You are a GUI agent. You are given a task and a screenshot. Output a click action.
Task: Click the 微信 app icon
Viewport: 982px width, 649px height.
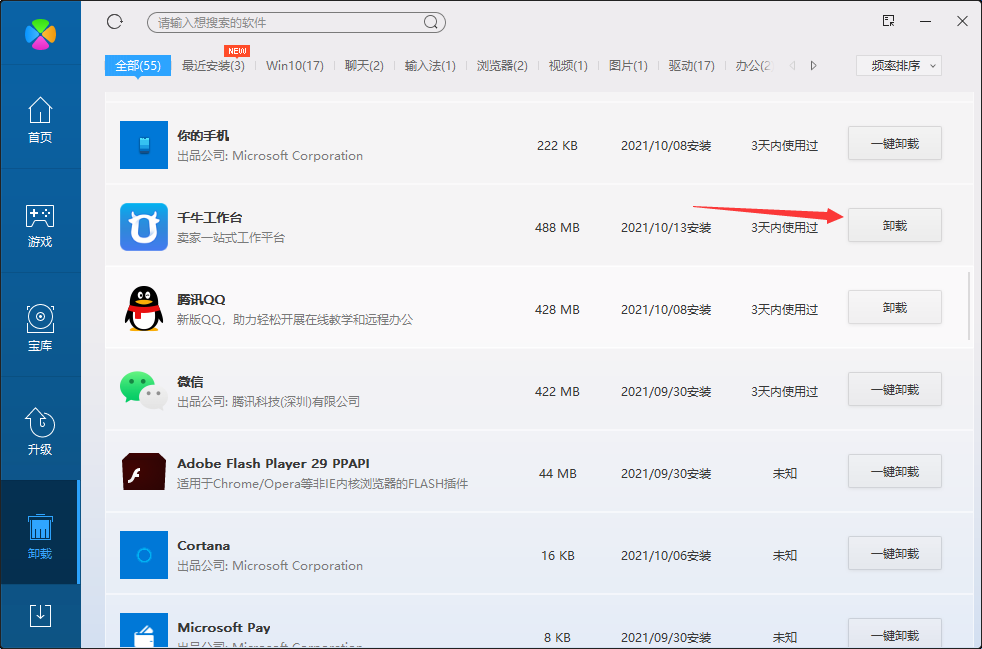(x=144, y=390)
